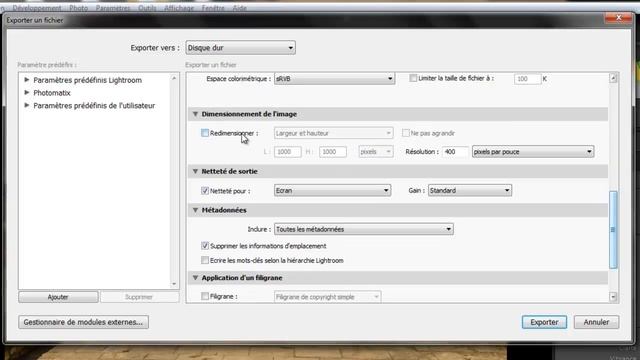Click the Annuler button
The image size is (640, 360).
[596, 322]
